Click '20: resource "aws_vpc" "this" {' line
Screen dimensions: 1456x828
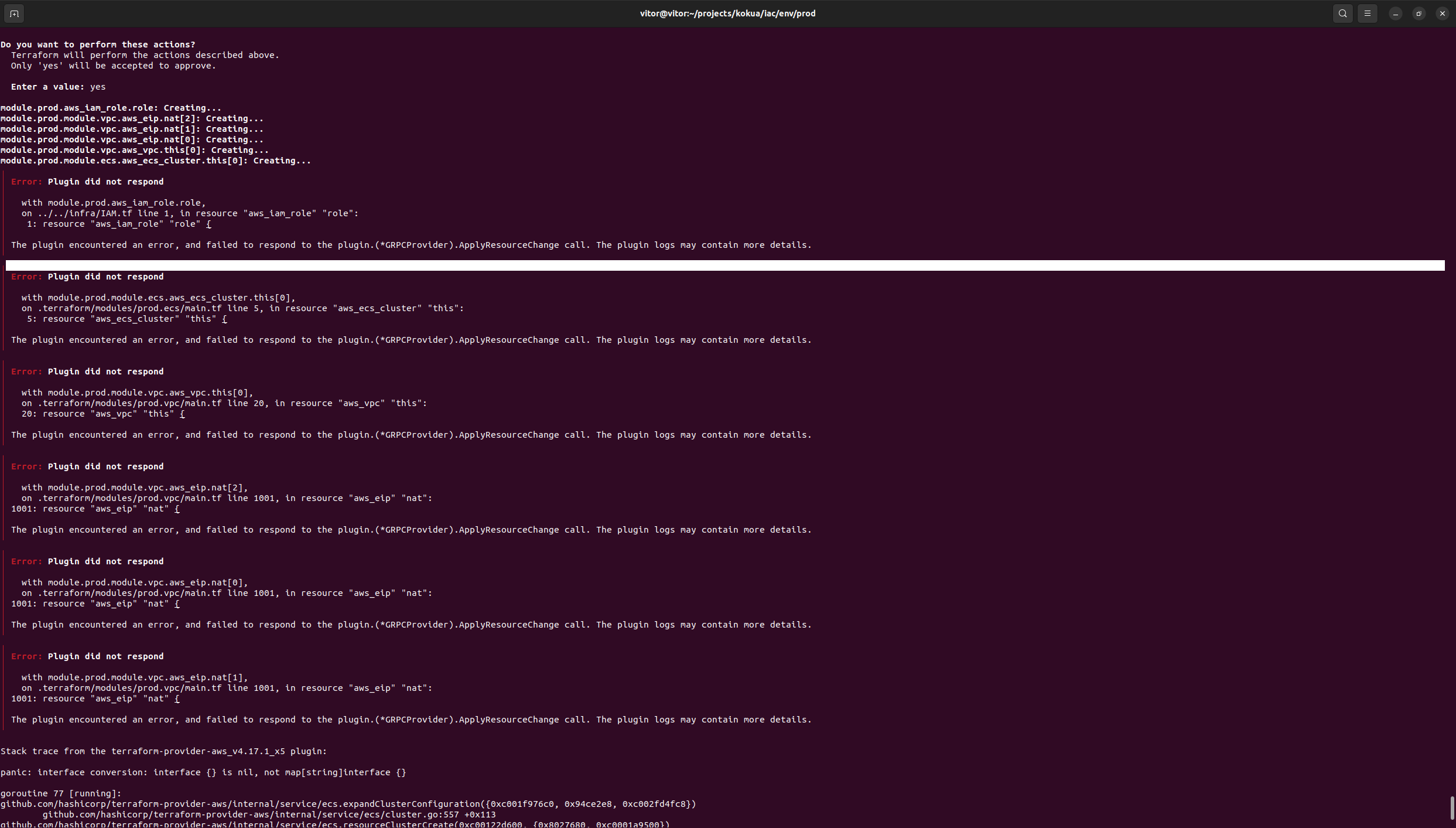coord(103,414)
